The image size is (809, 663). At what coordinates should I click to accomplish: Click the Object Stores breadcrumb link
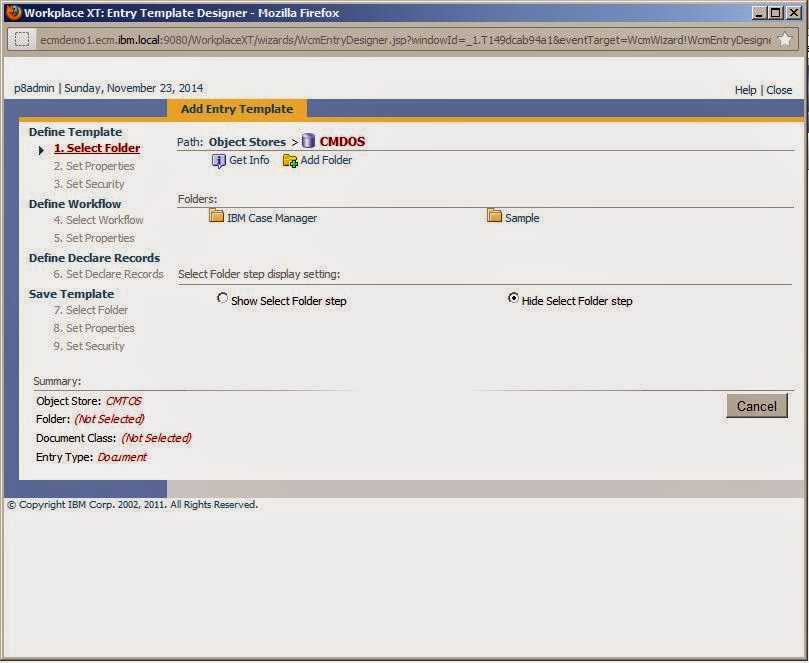246,141
